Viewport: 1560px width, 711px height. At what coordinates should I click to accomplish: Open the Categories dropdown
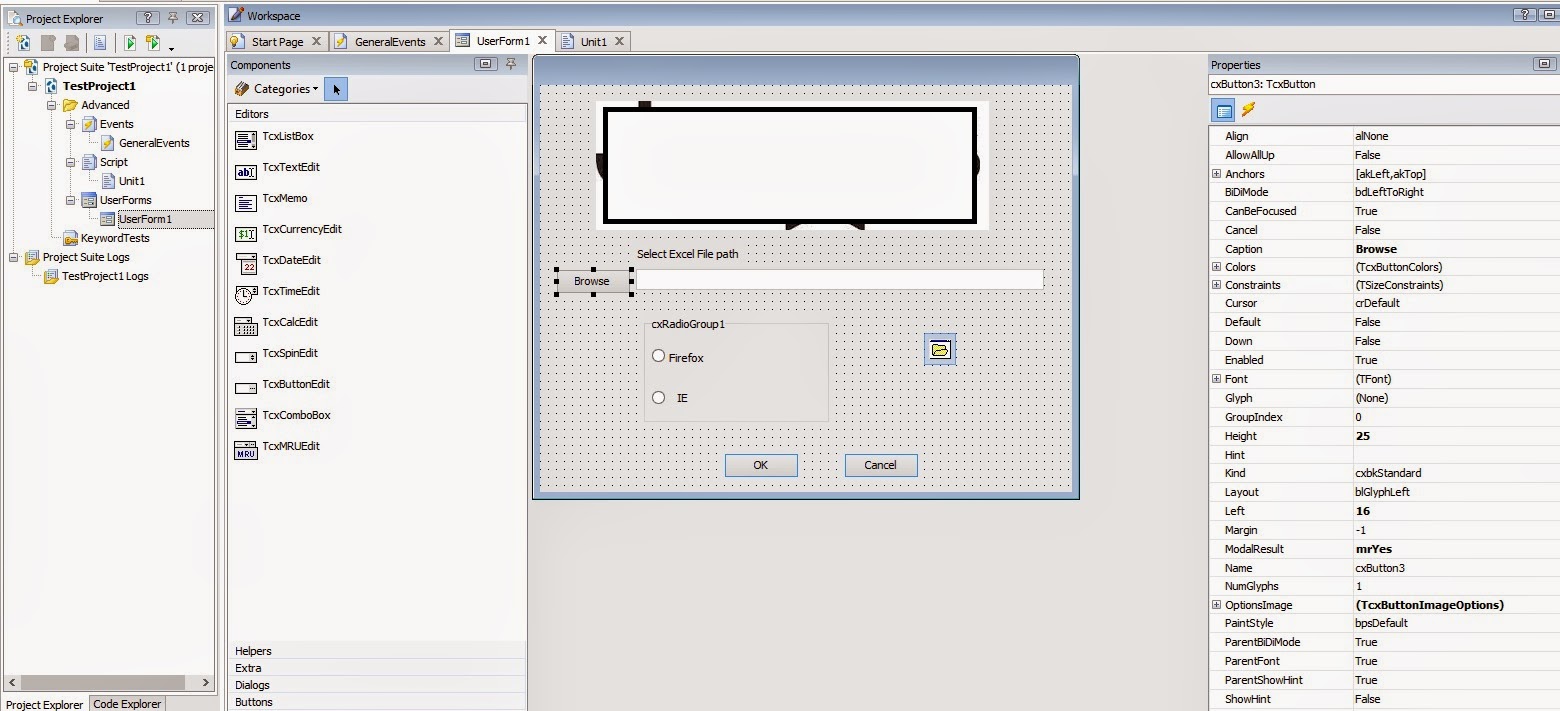coord(277,89)
